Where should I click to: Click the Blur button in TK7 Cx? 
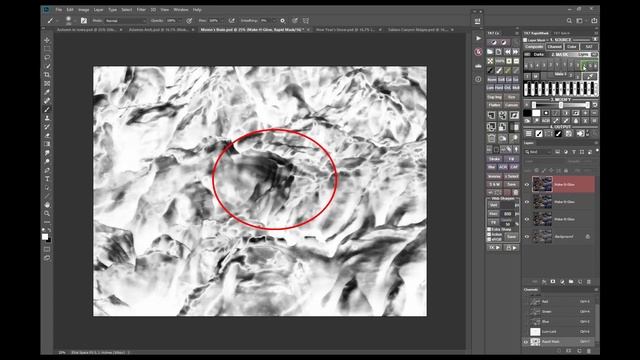(491, 167)
